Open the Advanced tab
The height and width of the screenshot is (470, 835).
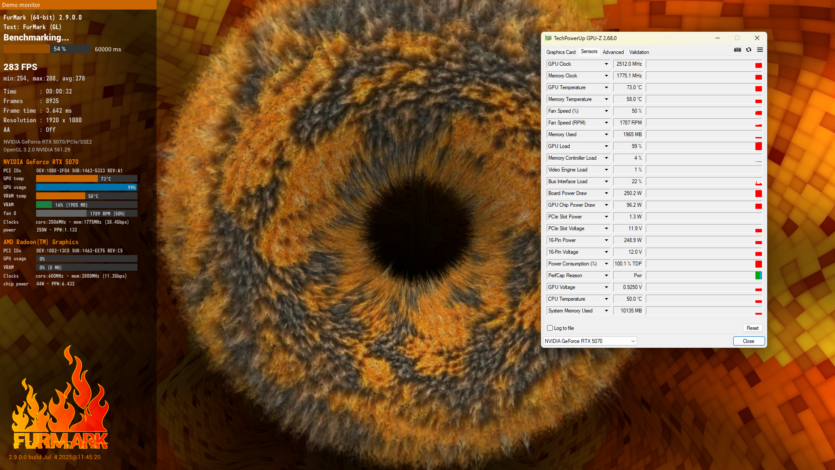tap(613, 52)
